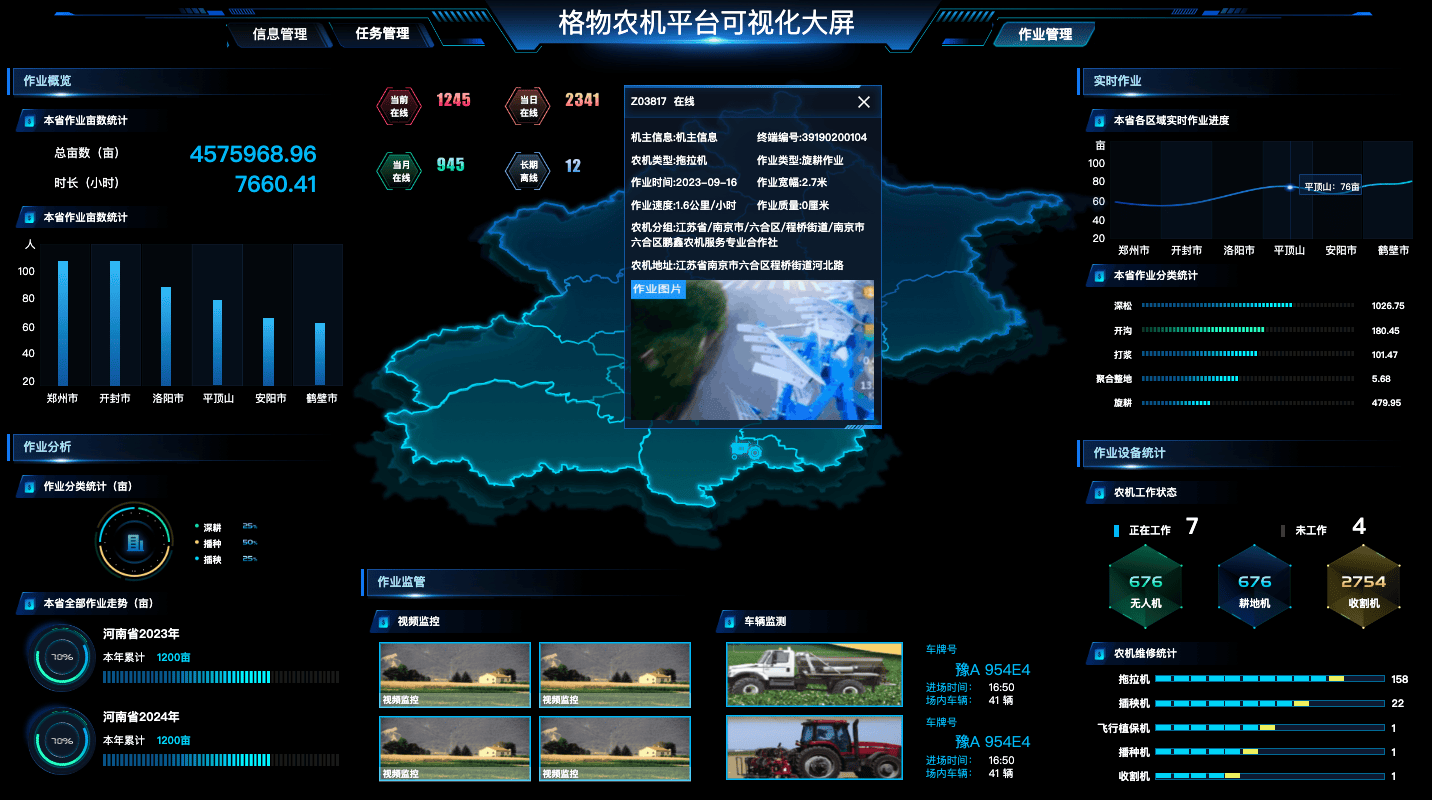The image size is (1432, 800).
Task: Click the 河南省2023年 progress bar
Action: [221, 677]
